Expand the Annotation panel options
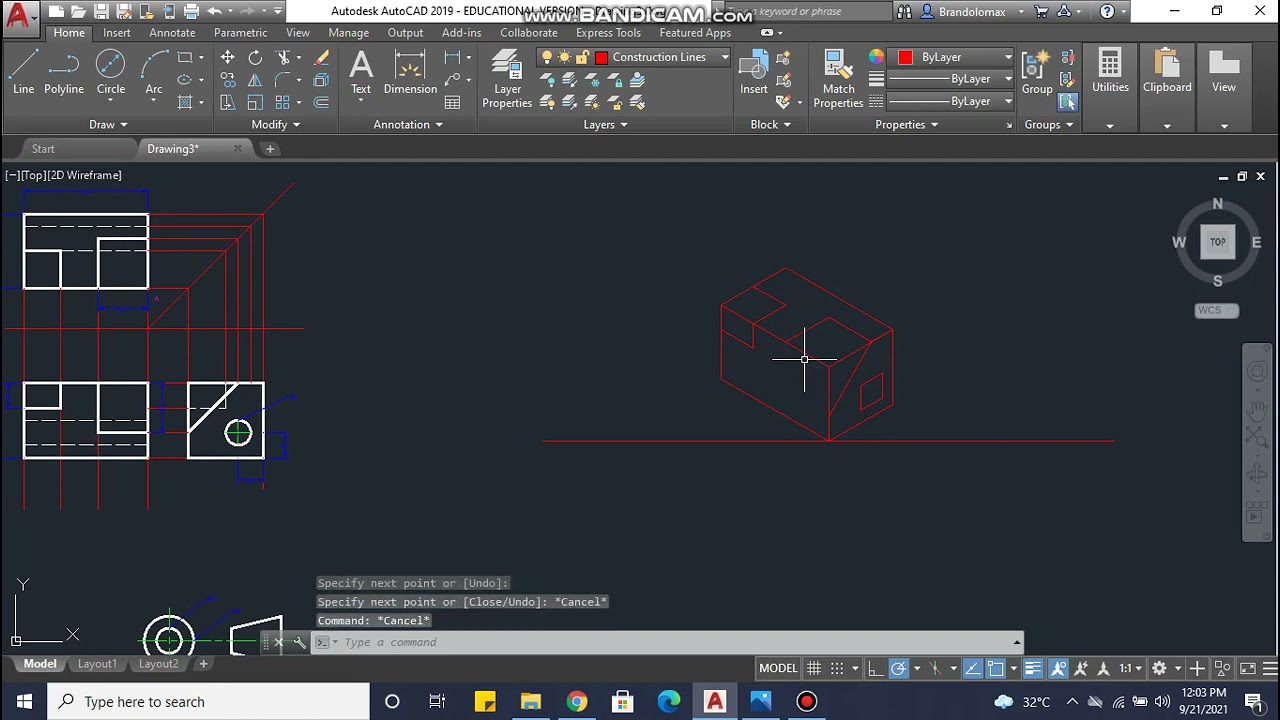The image size is (1280, 720). pyautogui.click(x=408, y=125)
